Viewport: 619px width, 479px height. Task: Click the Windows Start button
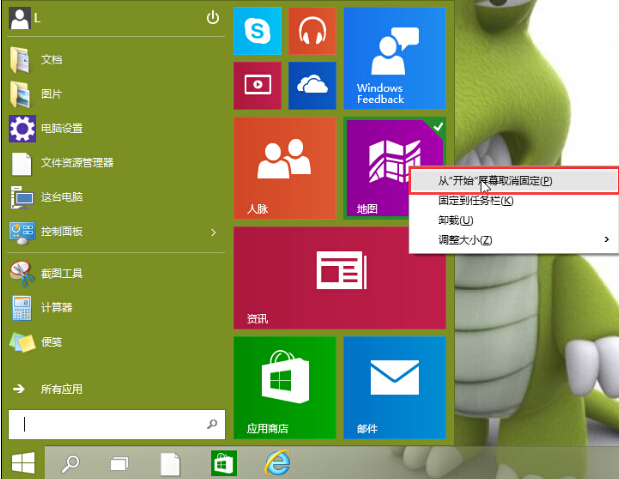(23, 463)
